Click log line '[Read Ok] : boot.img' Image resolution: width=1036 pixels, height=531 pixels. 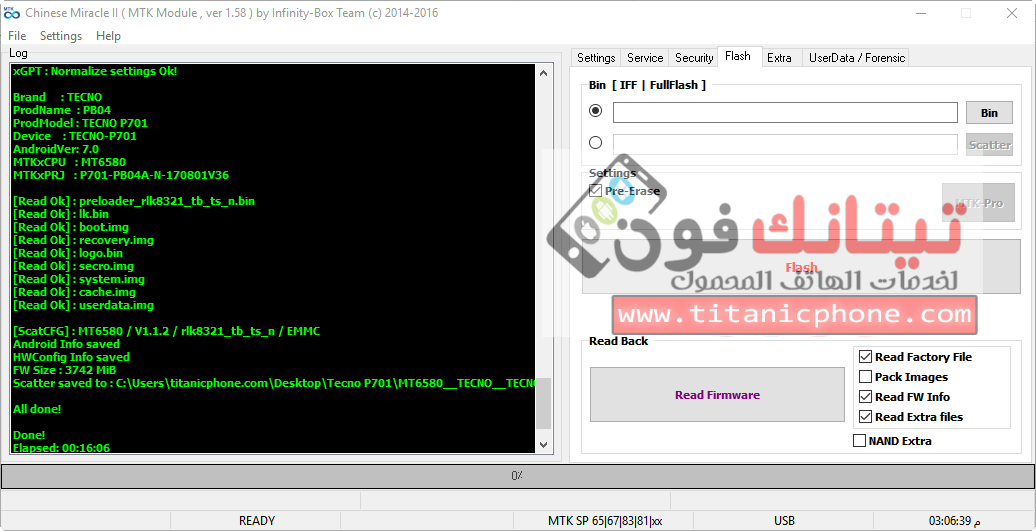71,227
